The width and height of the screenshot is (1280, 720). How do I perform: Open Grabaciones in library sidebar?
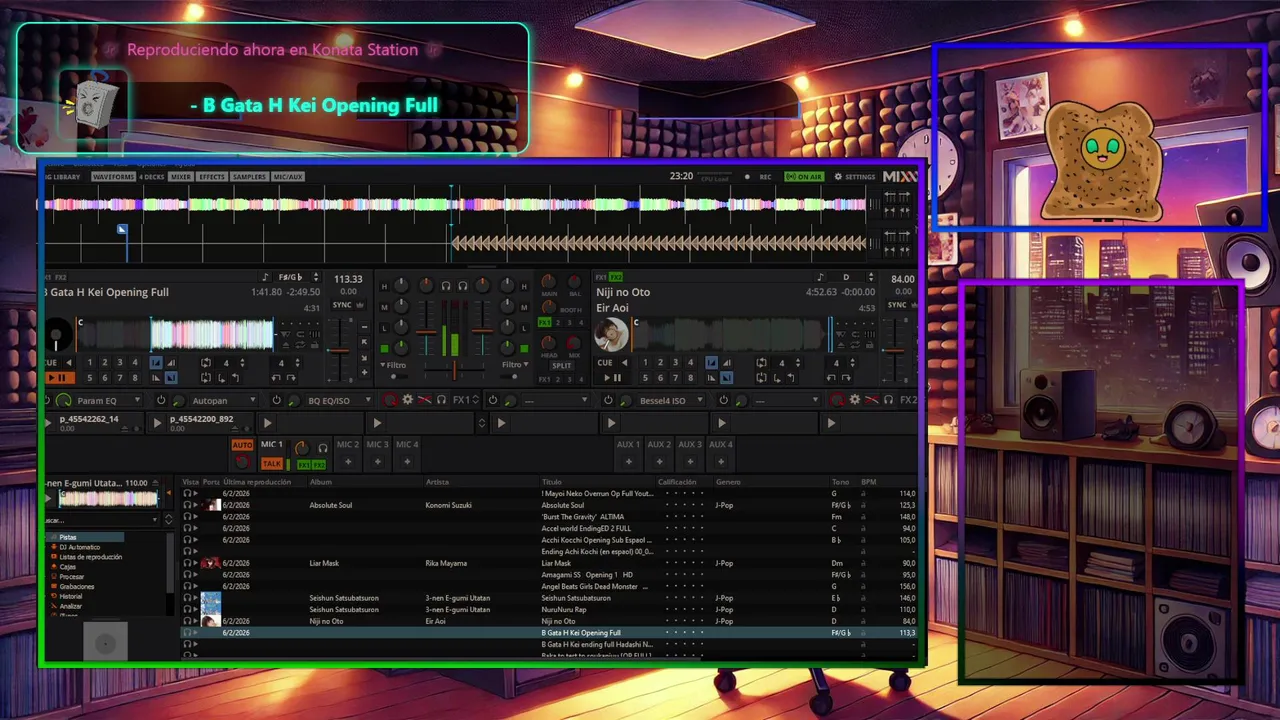(x=76, y=586)
